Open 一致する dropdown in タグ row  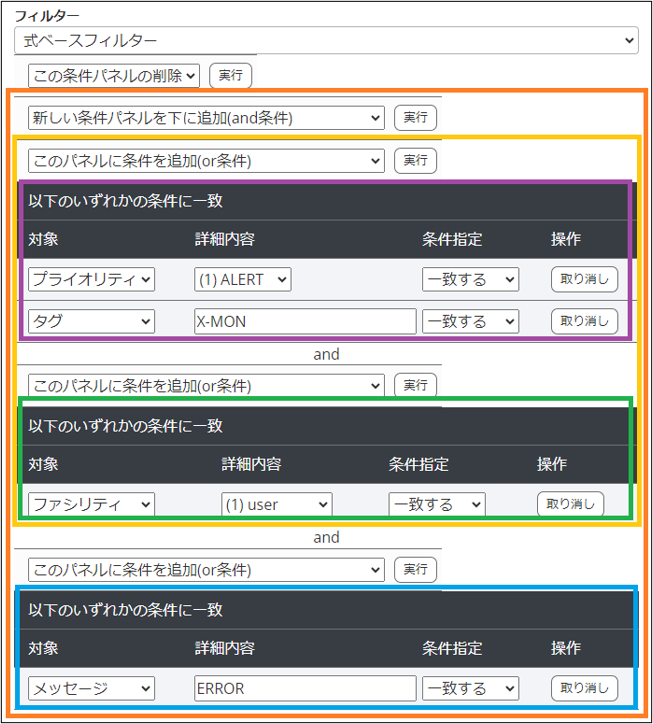coord(470,321)
